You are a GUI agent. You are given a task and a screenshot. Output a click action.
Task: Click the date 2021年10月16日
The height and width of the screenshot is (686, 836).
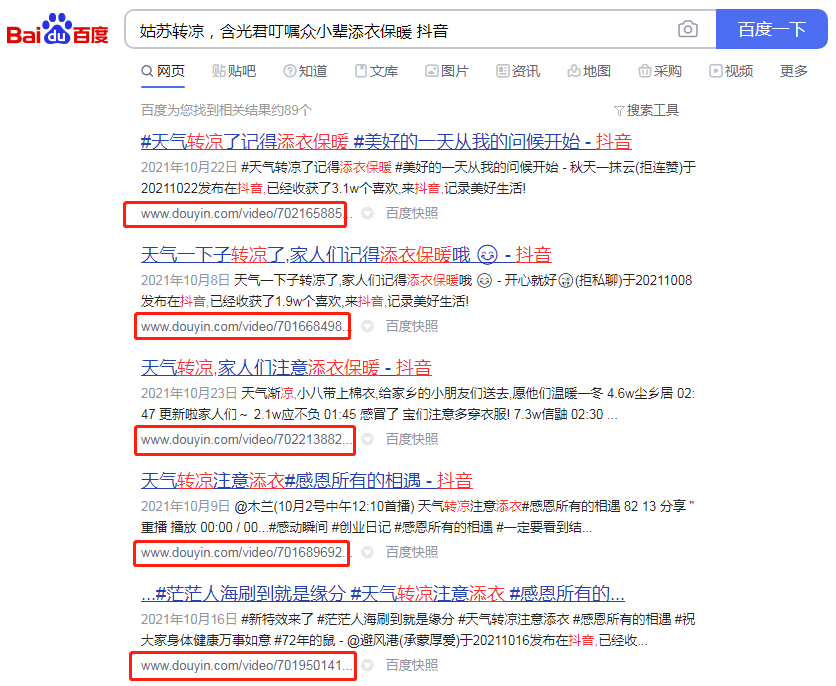coord(189,619)
